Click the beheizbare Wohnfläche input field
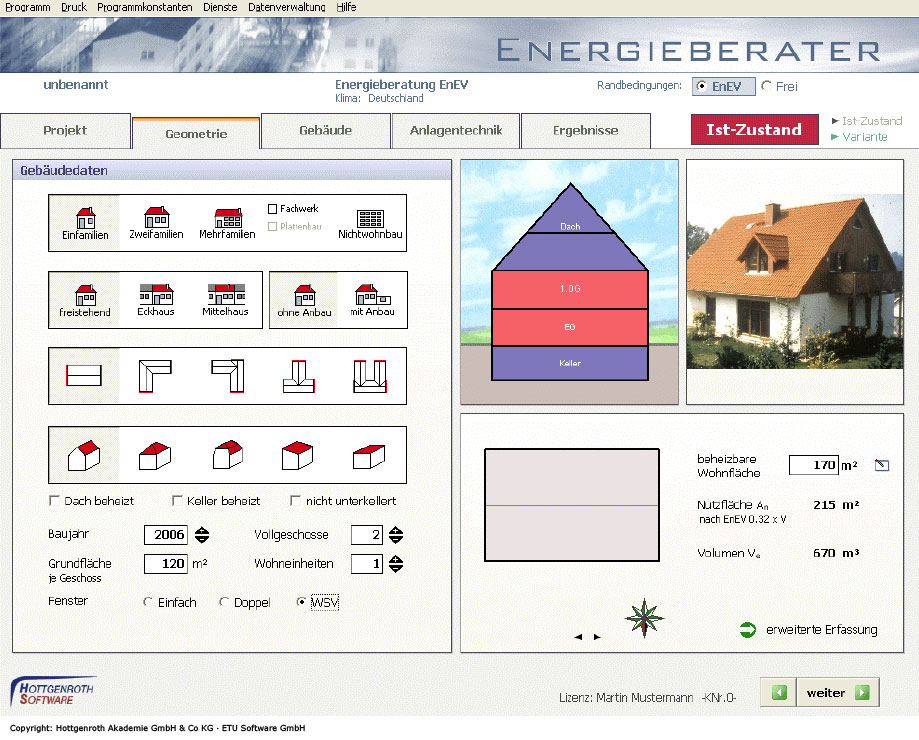 coord(814,465)
